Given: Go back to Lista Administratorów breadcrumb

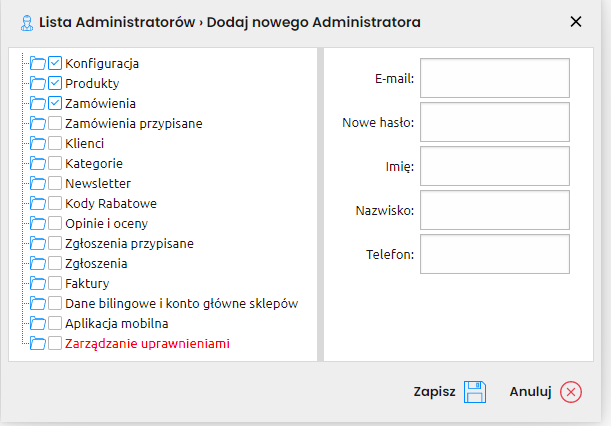Looking at the screenshot, I should 117,22.
